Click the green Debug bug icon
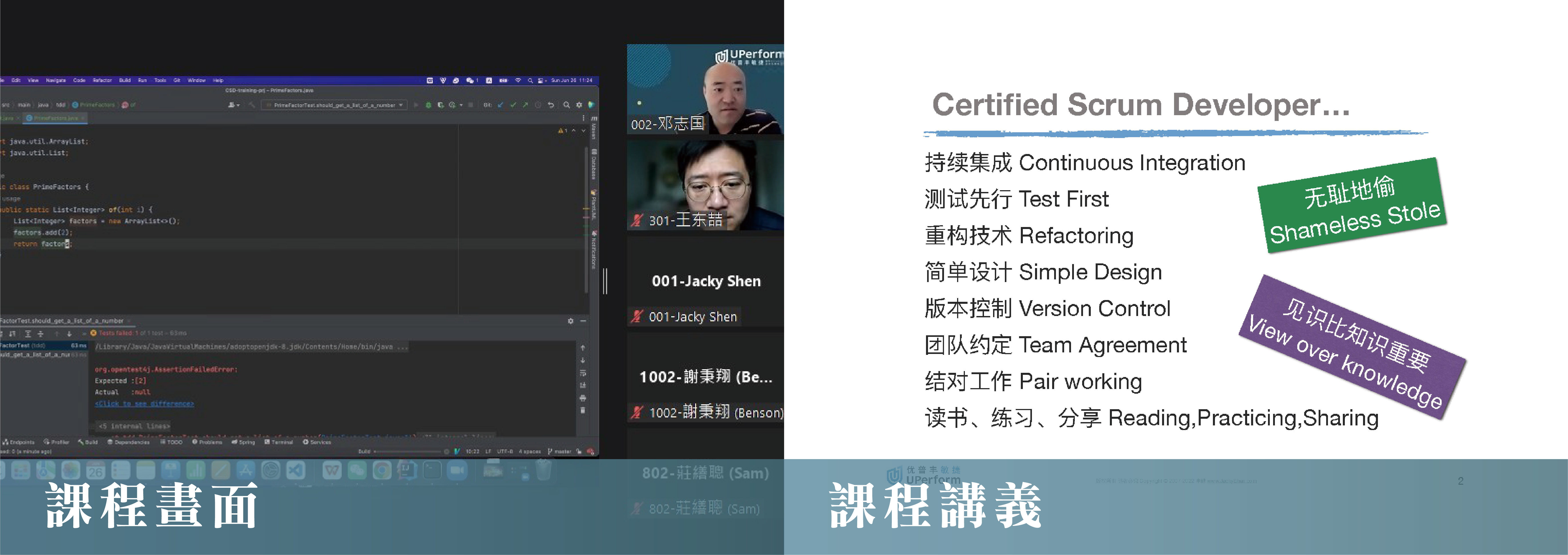 pos(429,105)
